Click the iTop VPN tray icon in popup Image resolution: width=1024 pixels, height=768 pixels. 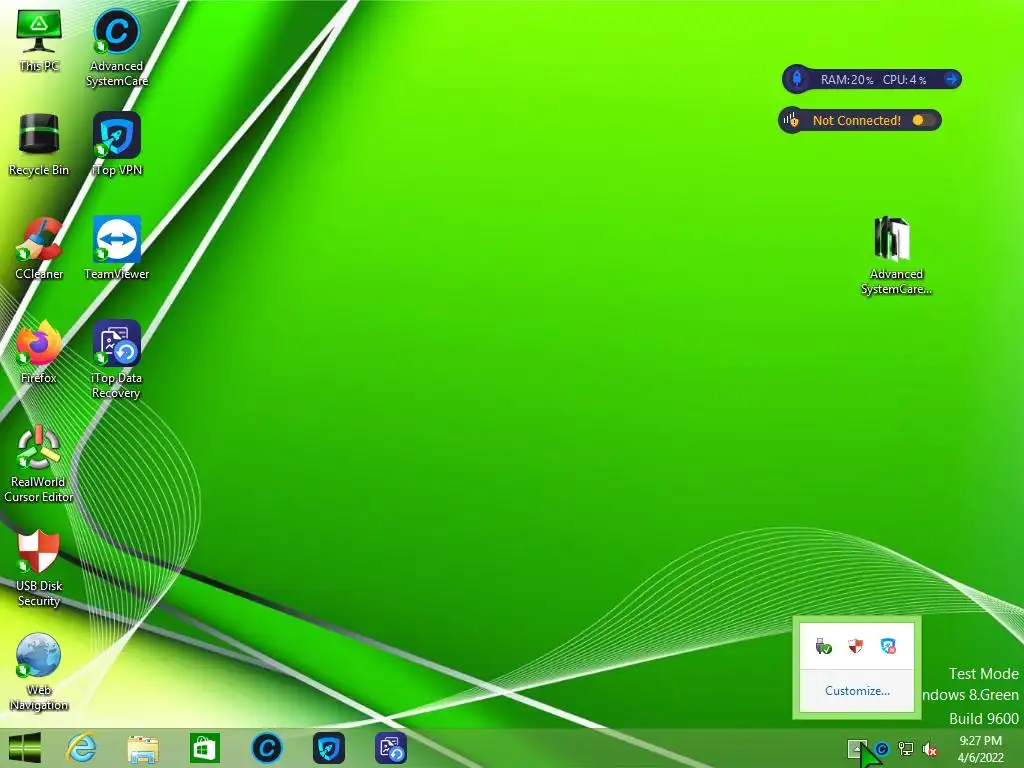(888, 647)
